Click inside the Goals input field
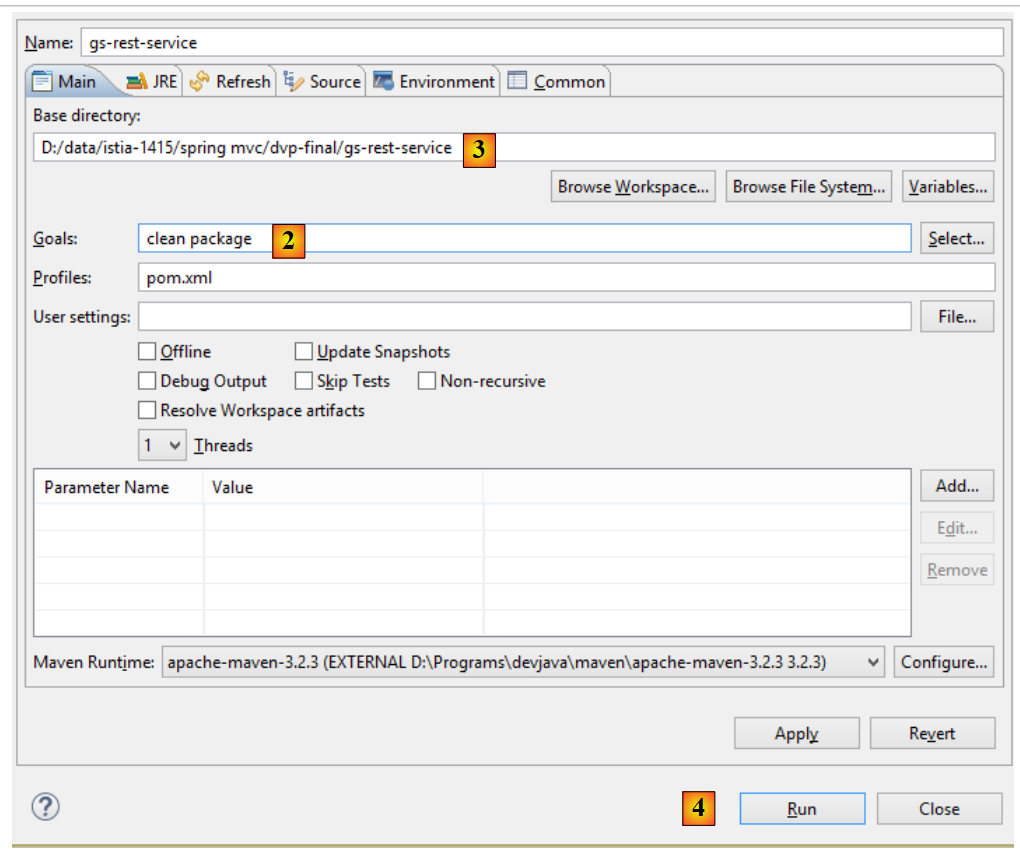 [x=600, y=238]
